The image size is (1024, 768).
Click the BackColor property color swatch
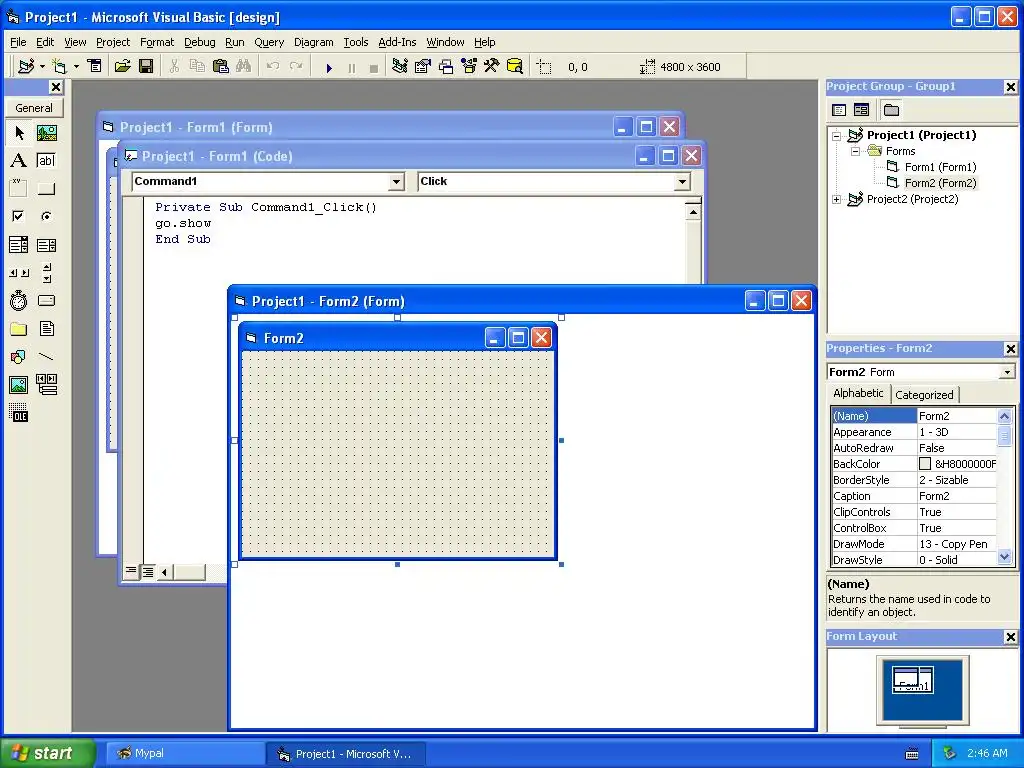coord(925,464)
